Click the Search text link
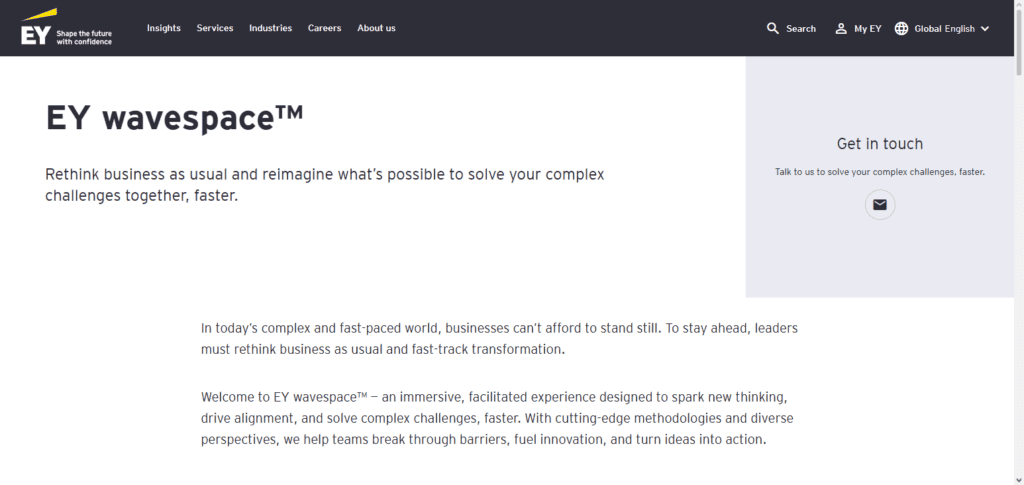The width and height of the screenshot is (1024, 485). click(801, 29)
